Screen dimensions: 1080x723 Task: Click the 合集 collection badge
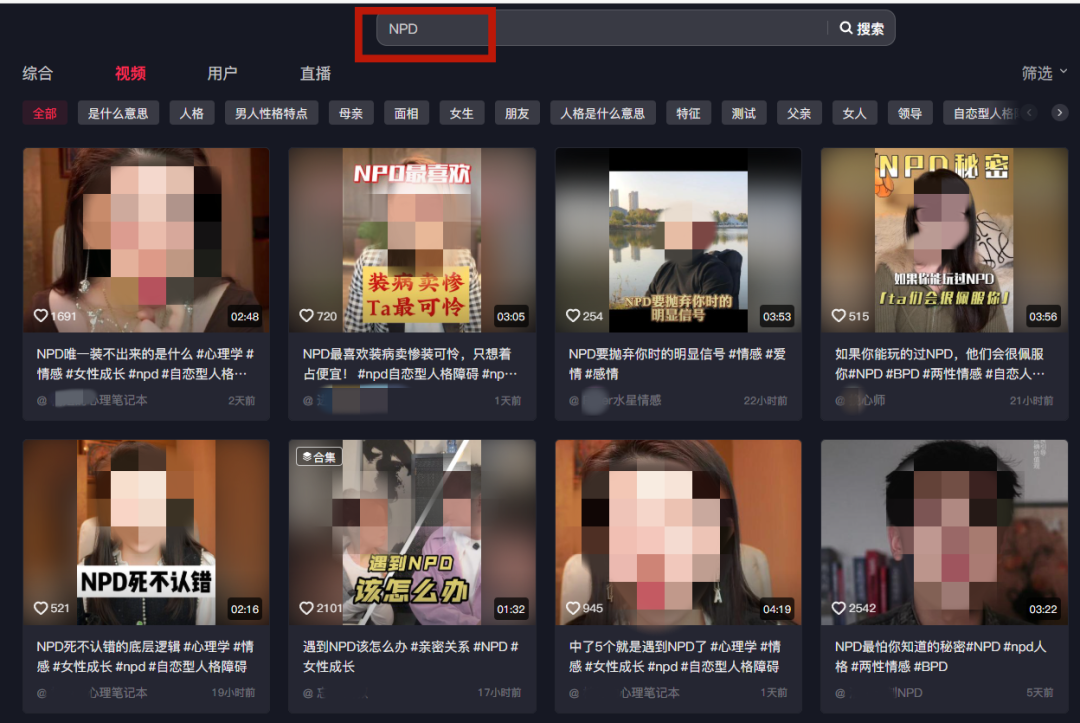pos(320,457)
